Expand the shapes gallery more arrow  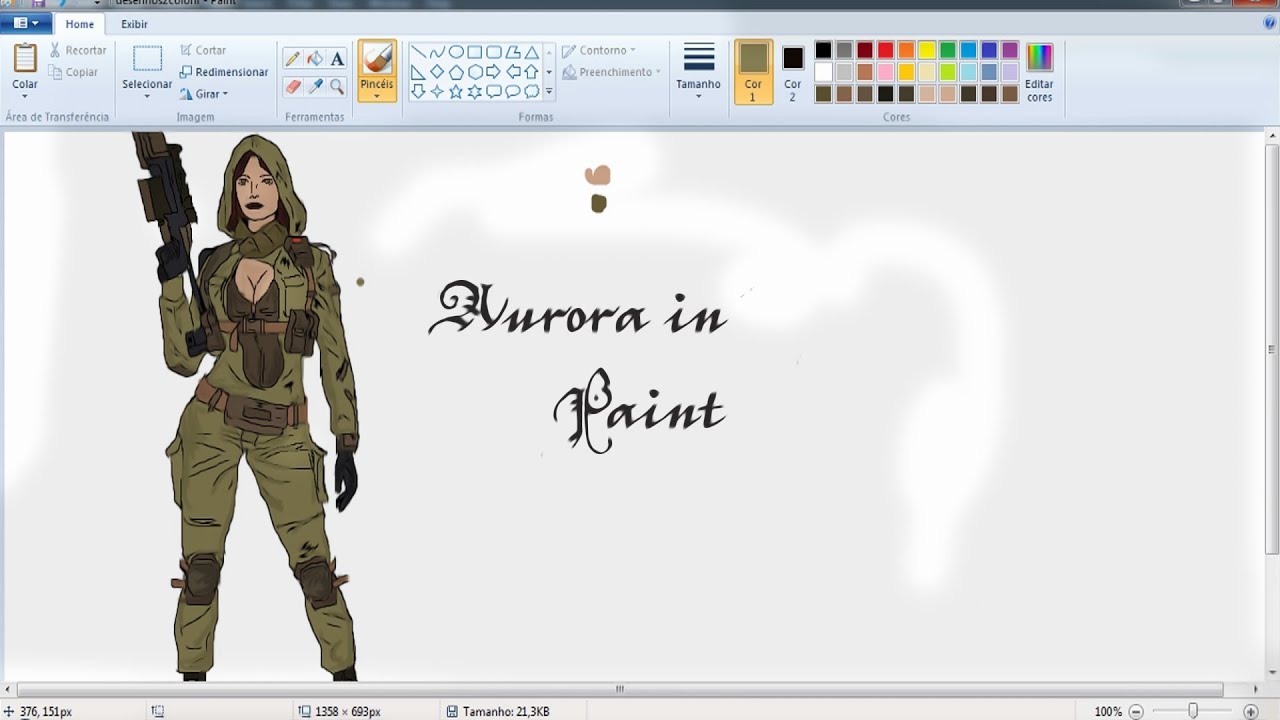[x=549, y=91]
